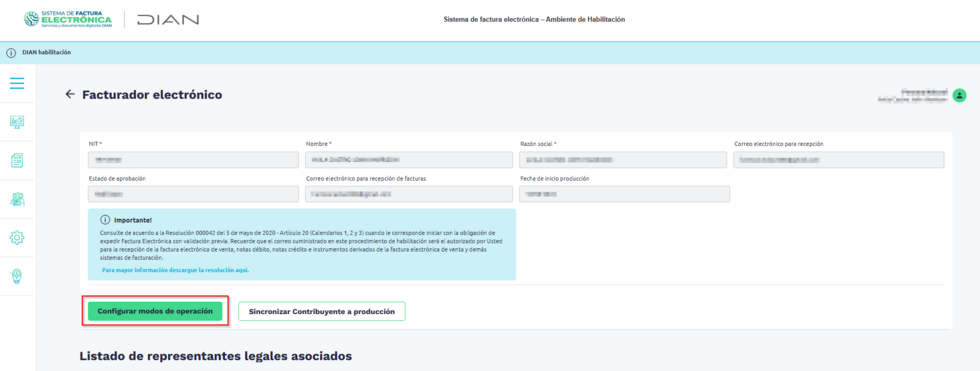Click the info icon beside DIAN habilitación
This screenshot has width=980, height=371.
[x=11, y=53]
